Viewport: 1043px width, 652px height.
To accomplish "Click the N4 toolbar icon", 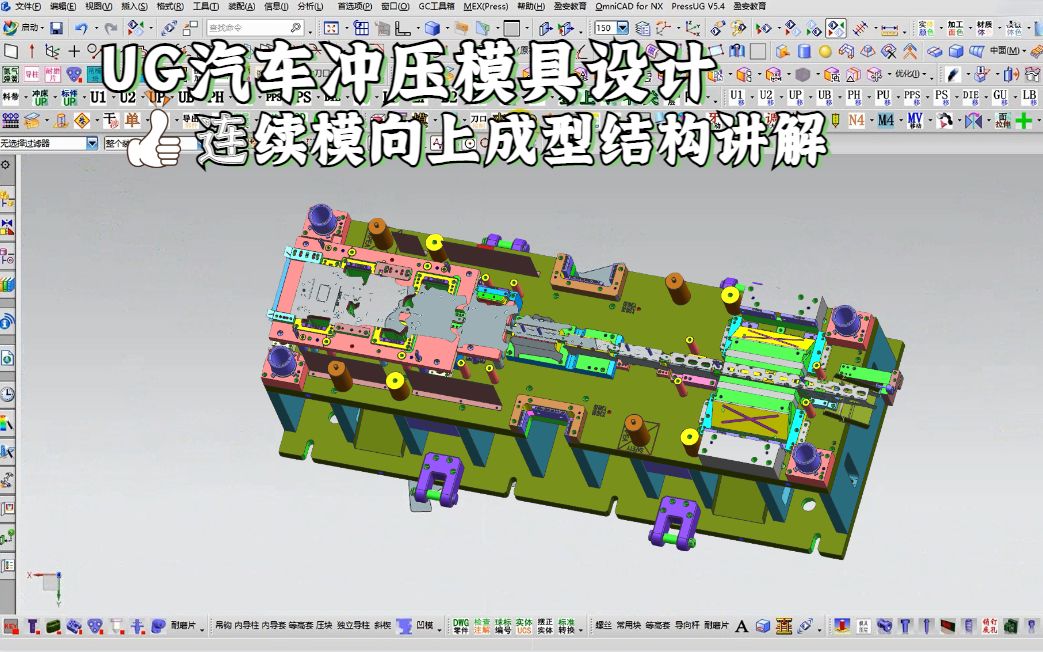I will (856, 120).
